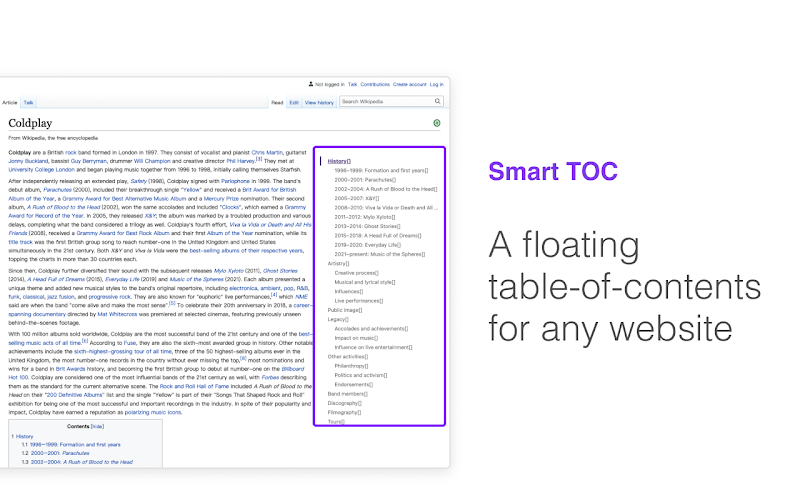Click the Log in link
The height and width of the screenshot is (500, 800).
(x=436, y=85)
